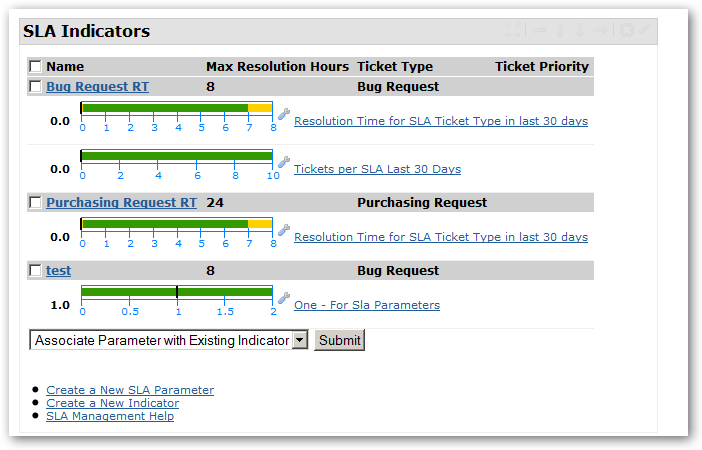Open the Associate Parameter with Existing Indicator dropdown
This screenshot has width=702, height=450.
170,340
